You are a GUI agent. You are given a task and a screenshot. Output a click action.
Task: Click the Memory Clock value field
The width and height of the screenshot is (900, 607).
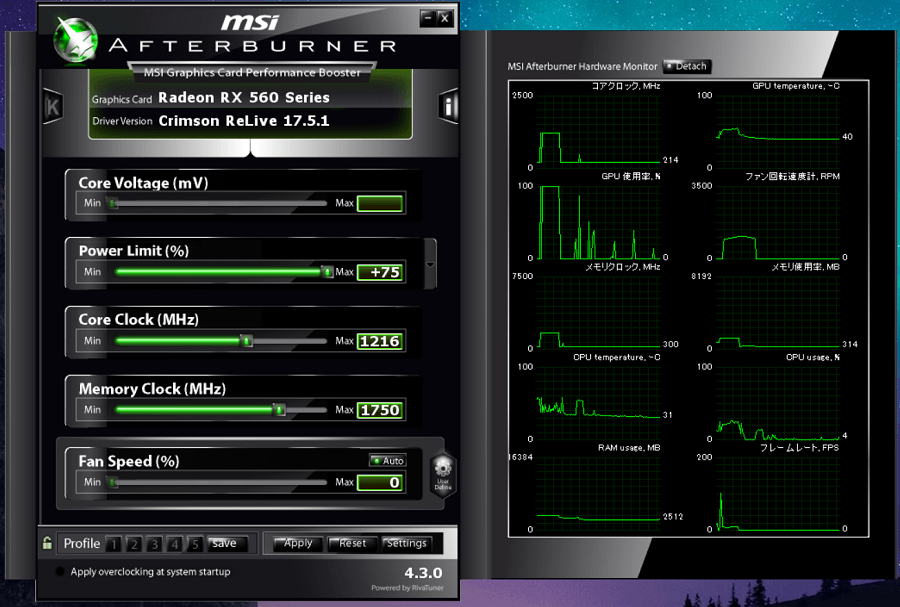[380, 410]
